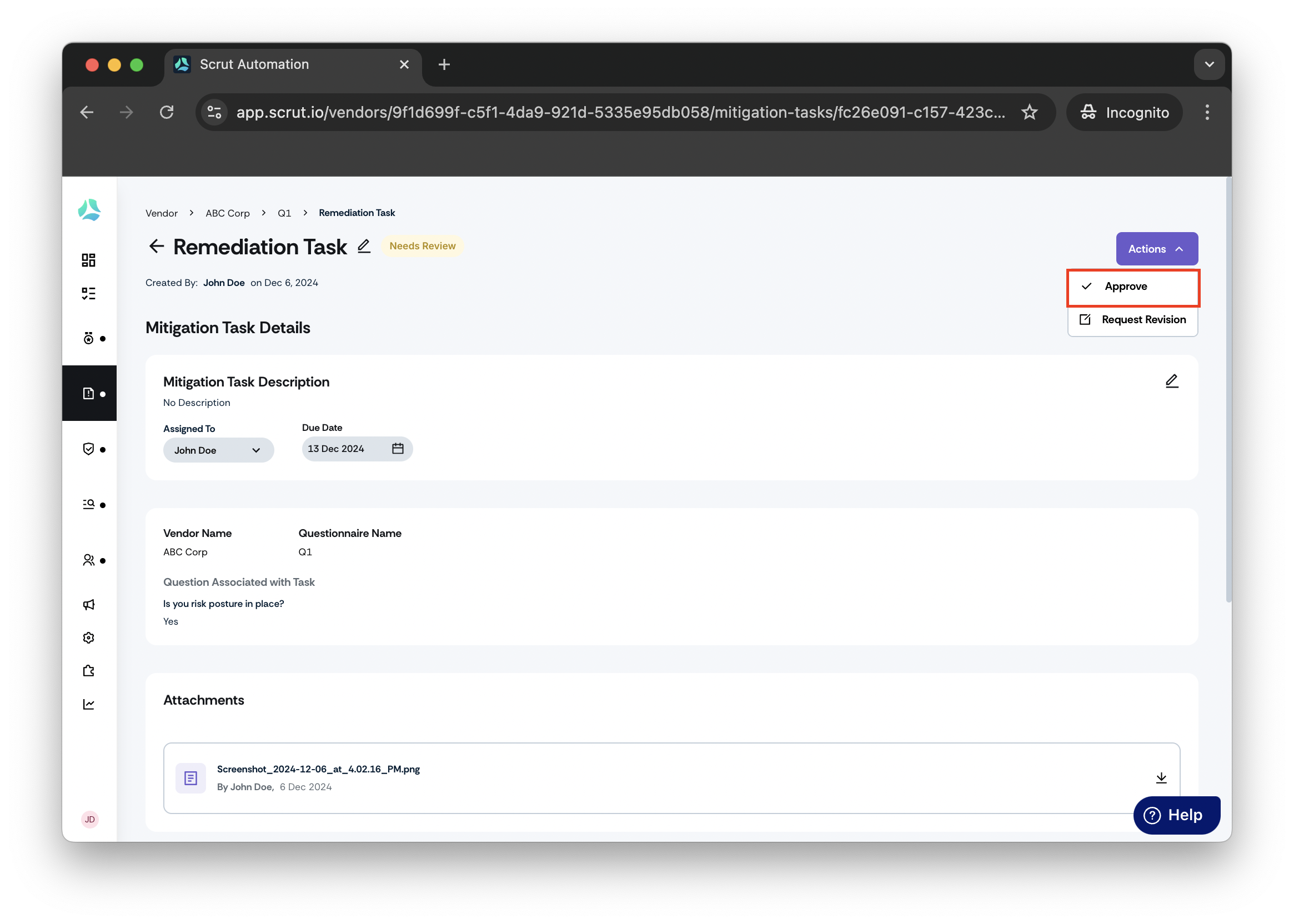Expand the Assigned To John Doe dropdown

[x=218, y=450]
